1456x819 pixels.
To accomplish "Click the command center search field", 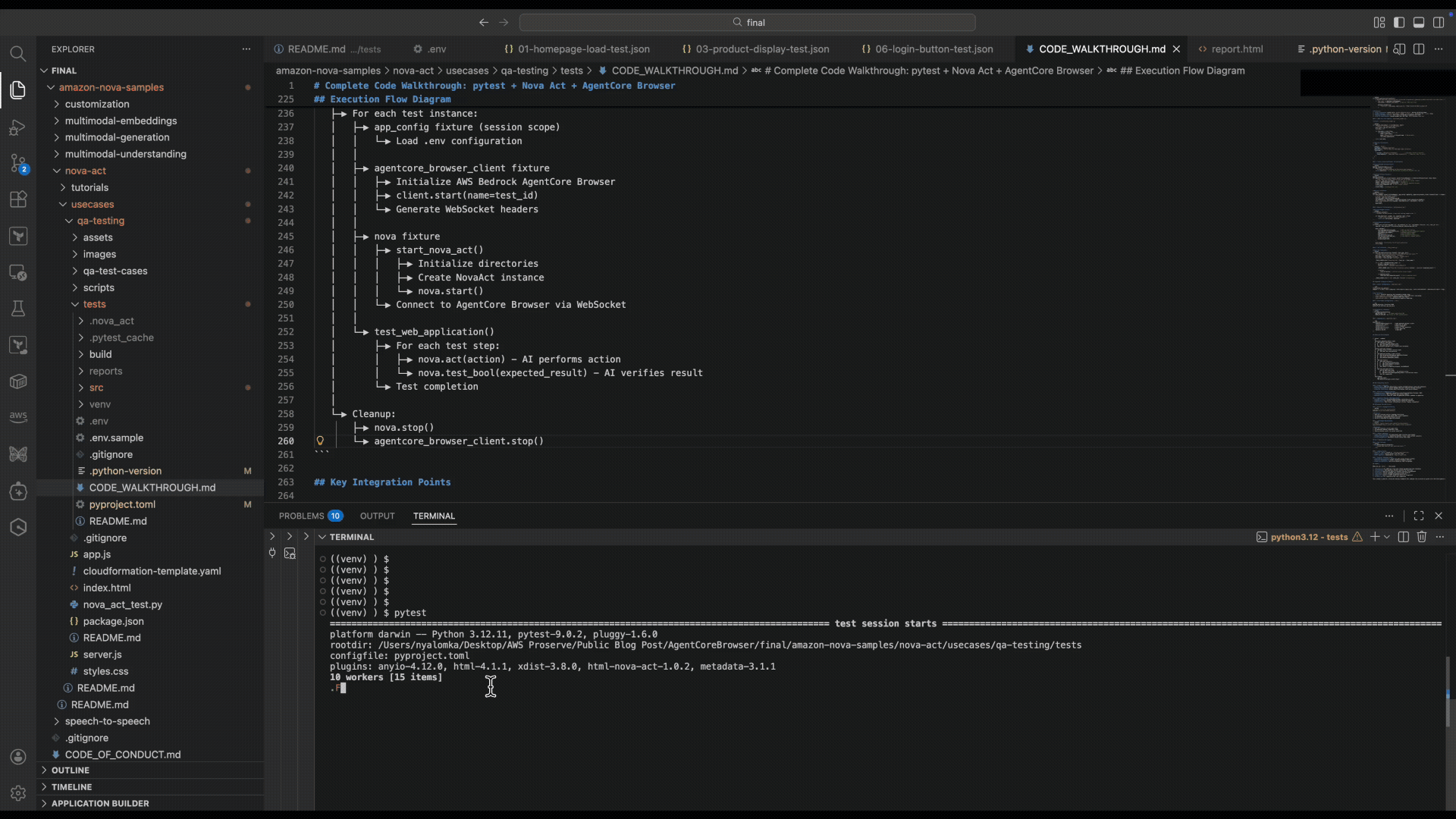I will coord(747,23).
